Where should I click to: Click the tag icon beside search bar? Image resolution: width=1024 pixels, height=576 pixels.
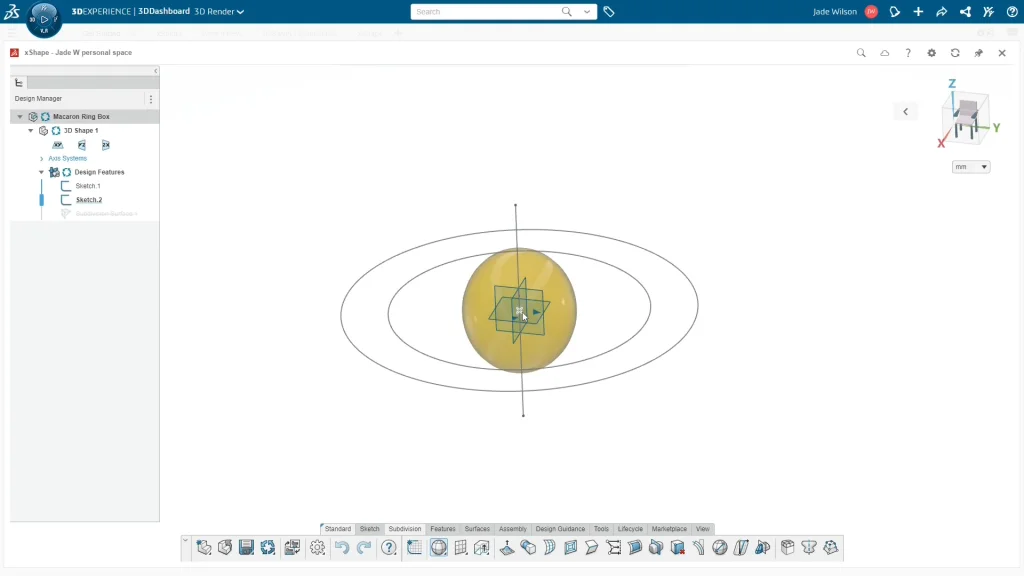coord(609,12)
